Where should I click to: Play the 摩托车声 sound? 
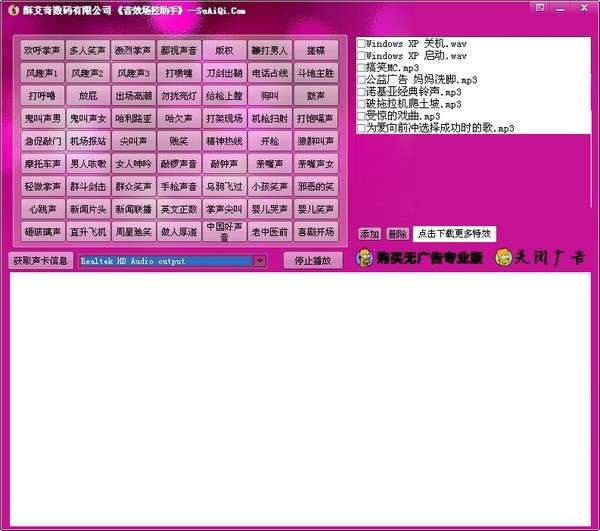[x=42, y=164]
